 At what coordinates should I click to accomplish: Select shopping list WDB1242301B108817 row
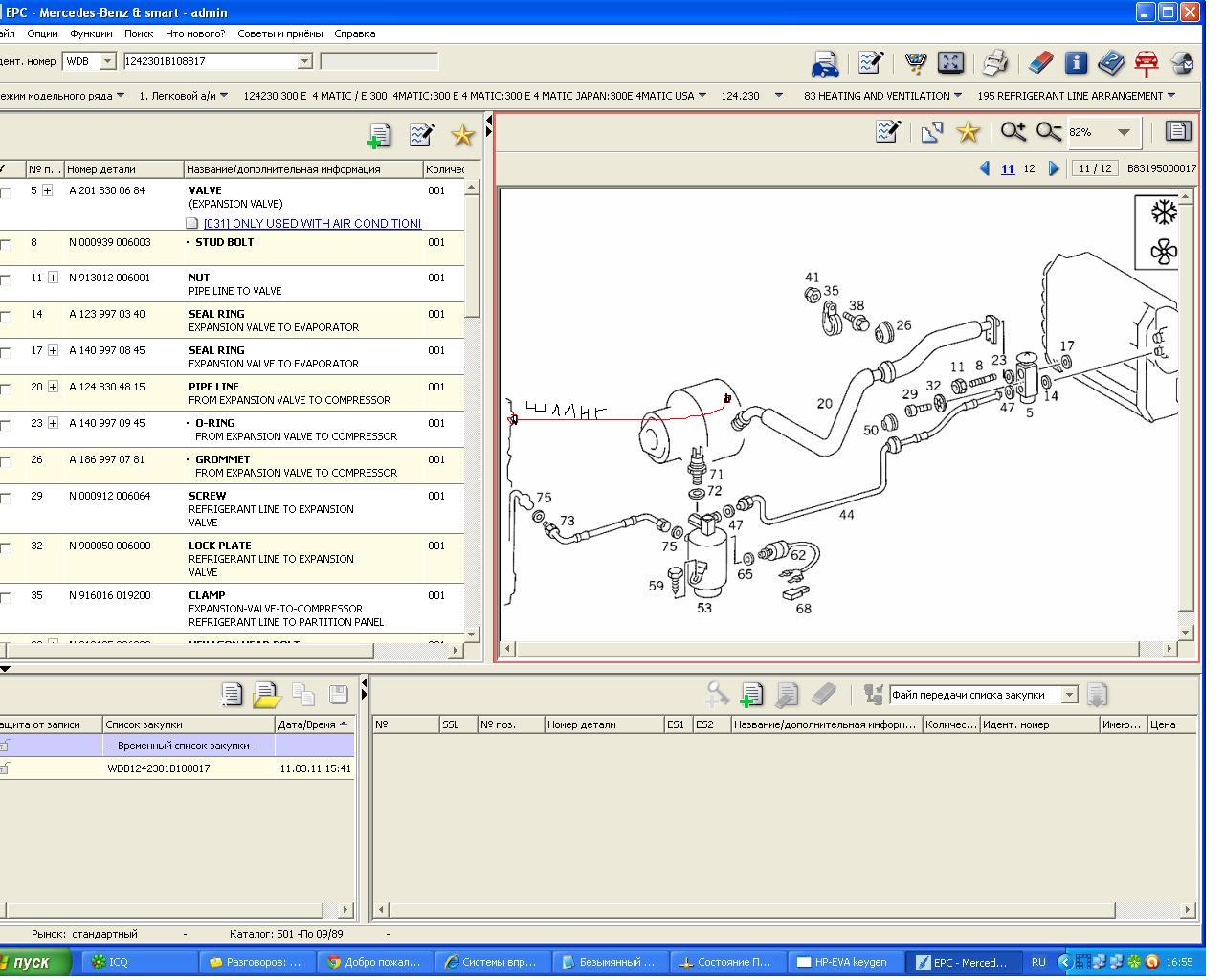coord(177,768)
